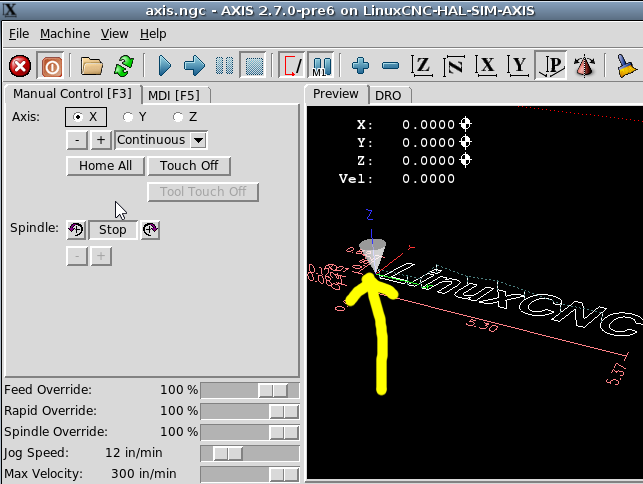
Task: Switch to the MDI [F5] tab
Action: coord(174,96)
